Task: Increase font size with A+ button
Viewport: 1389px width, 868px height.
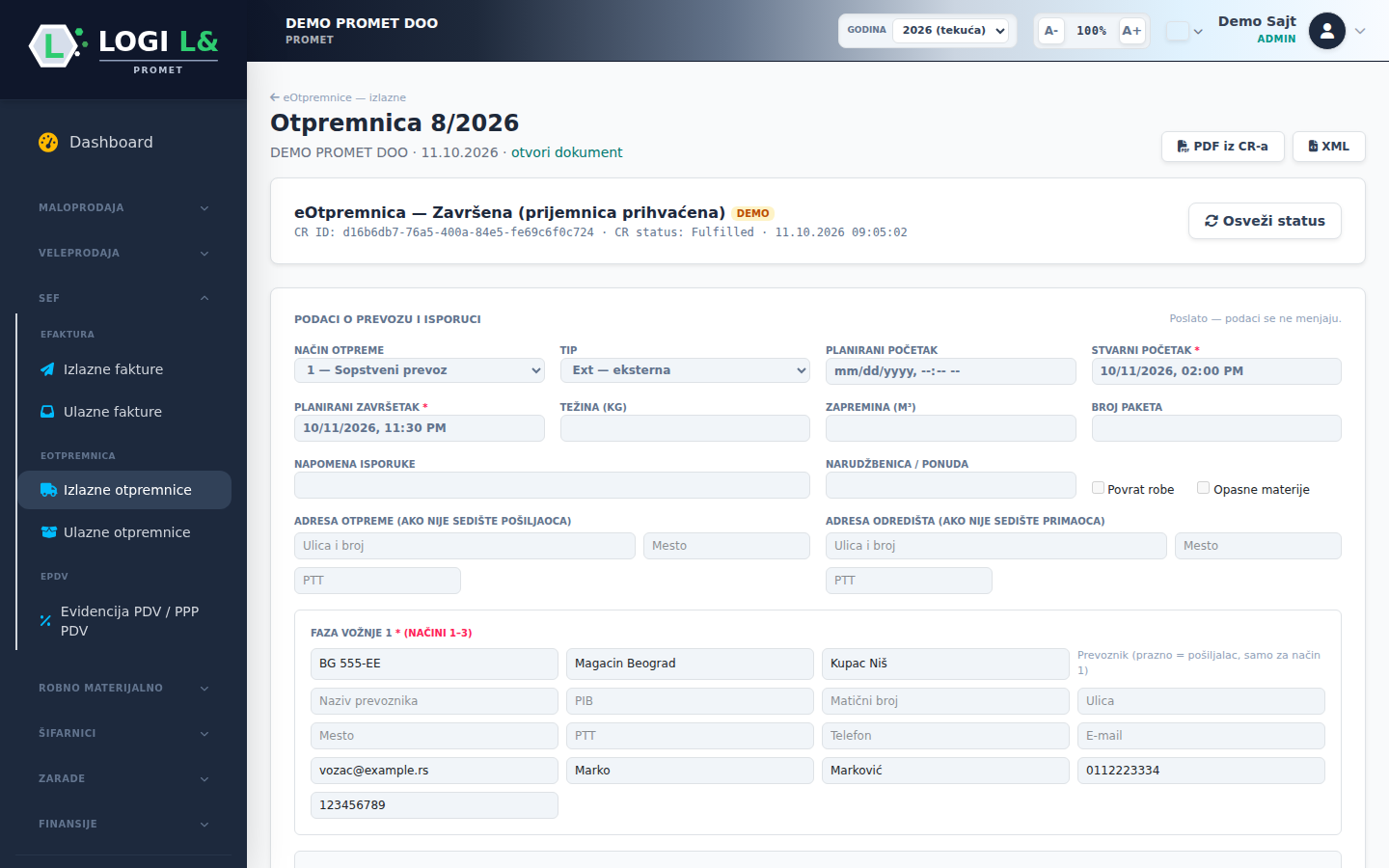Action: (x=1131, y=31)
